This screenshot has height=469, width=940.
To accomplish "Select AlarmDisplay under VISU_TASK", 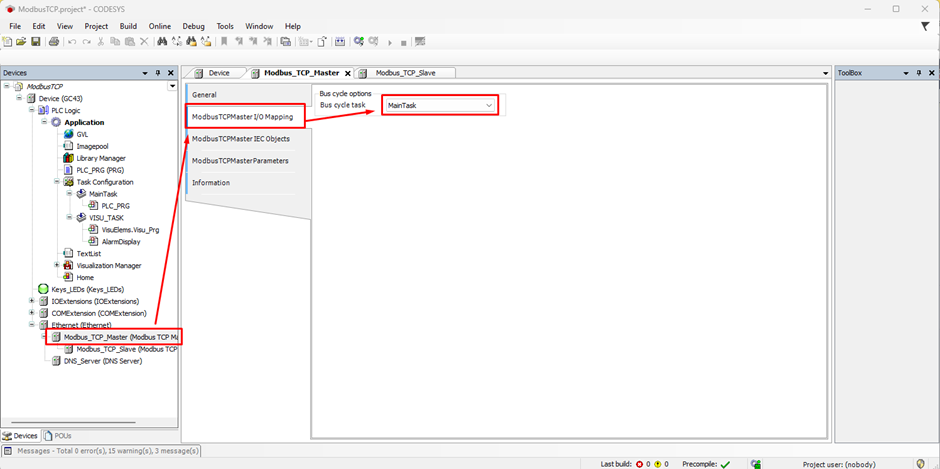I will [x=121, y=242].
